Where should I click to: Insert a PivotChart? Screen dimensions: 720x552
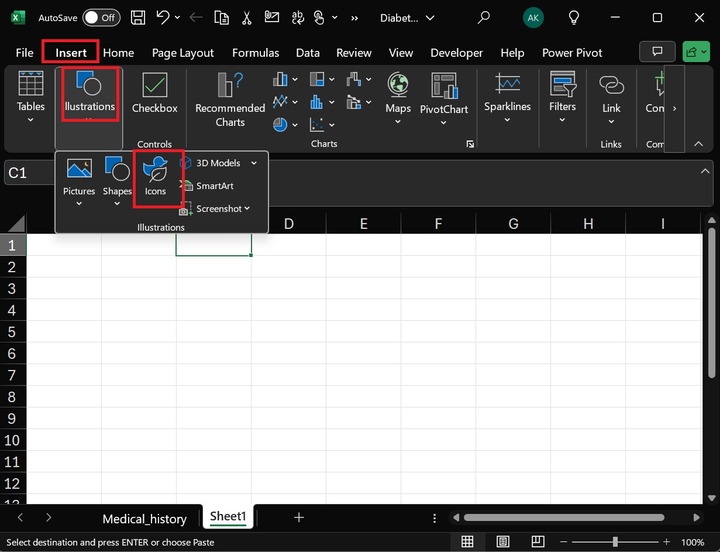coord(443,86)
